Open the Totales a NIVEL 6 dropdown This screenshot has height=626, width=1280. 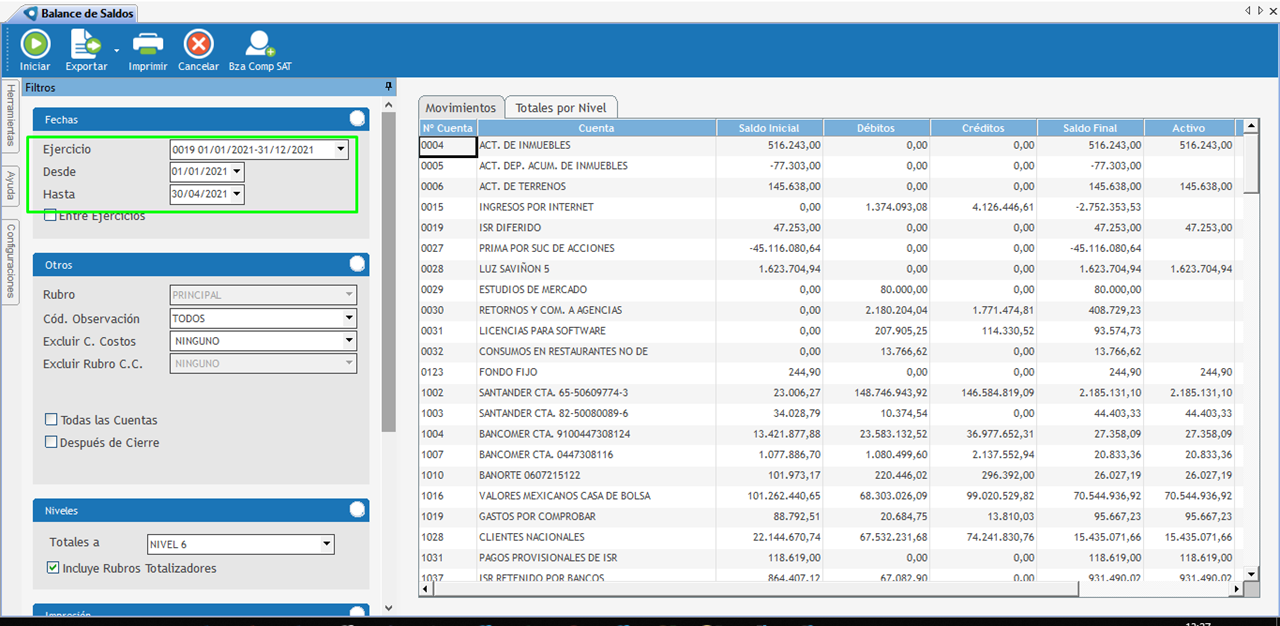pos(326,544)
